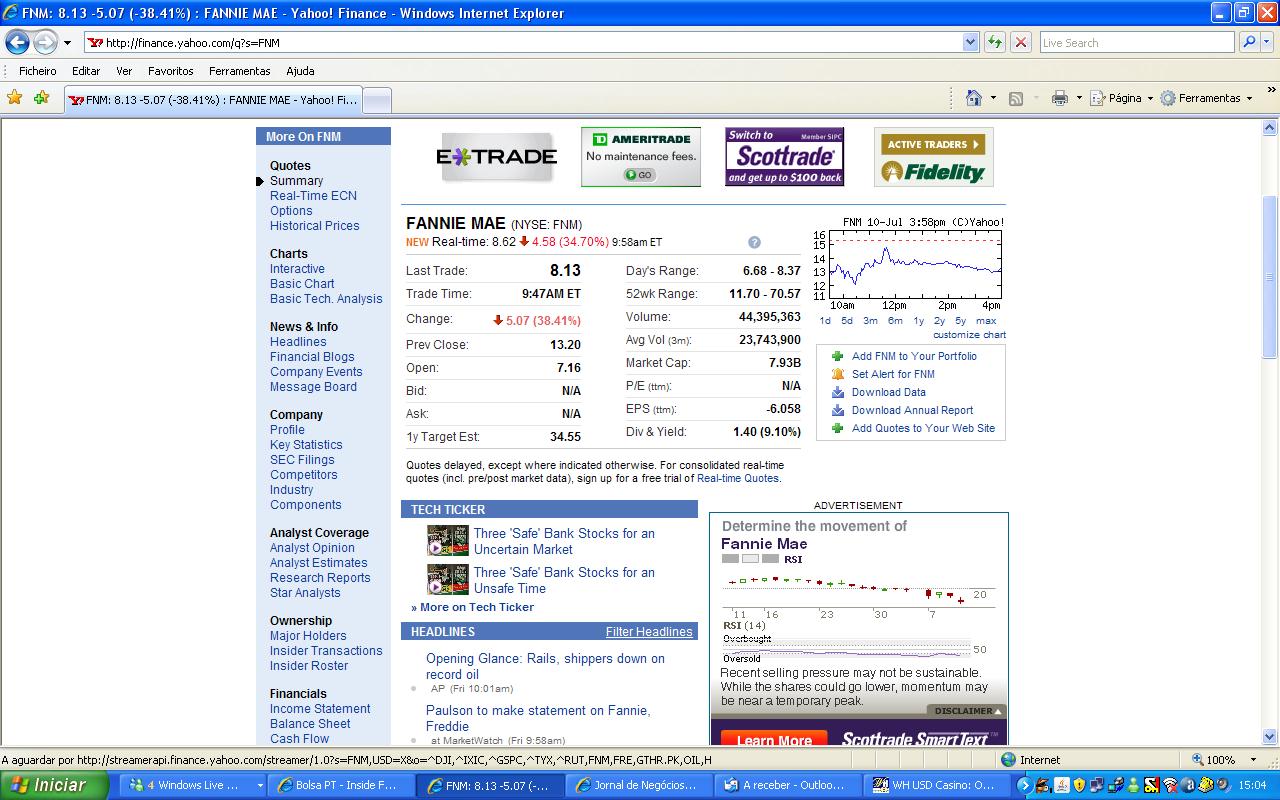Open a new blank browser tab
This screenshot has height=800, width=1280.
376,100
